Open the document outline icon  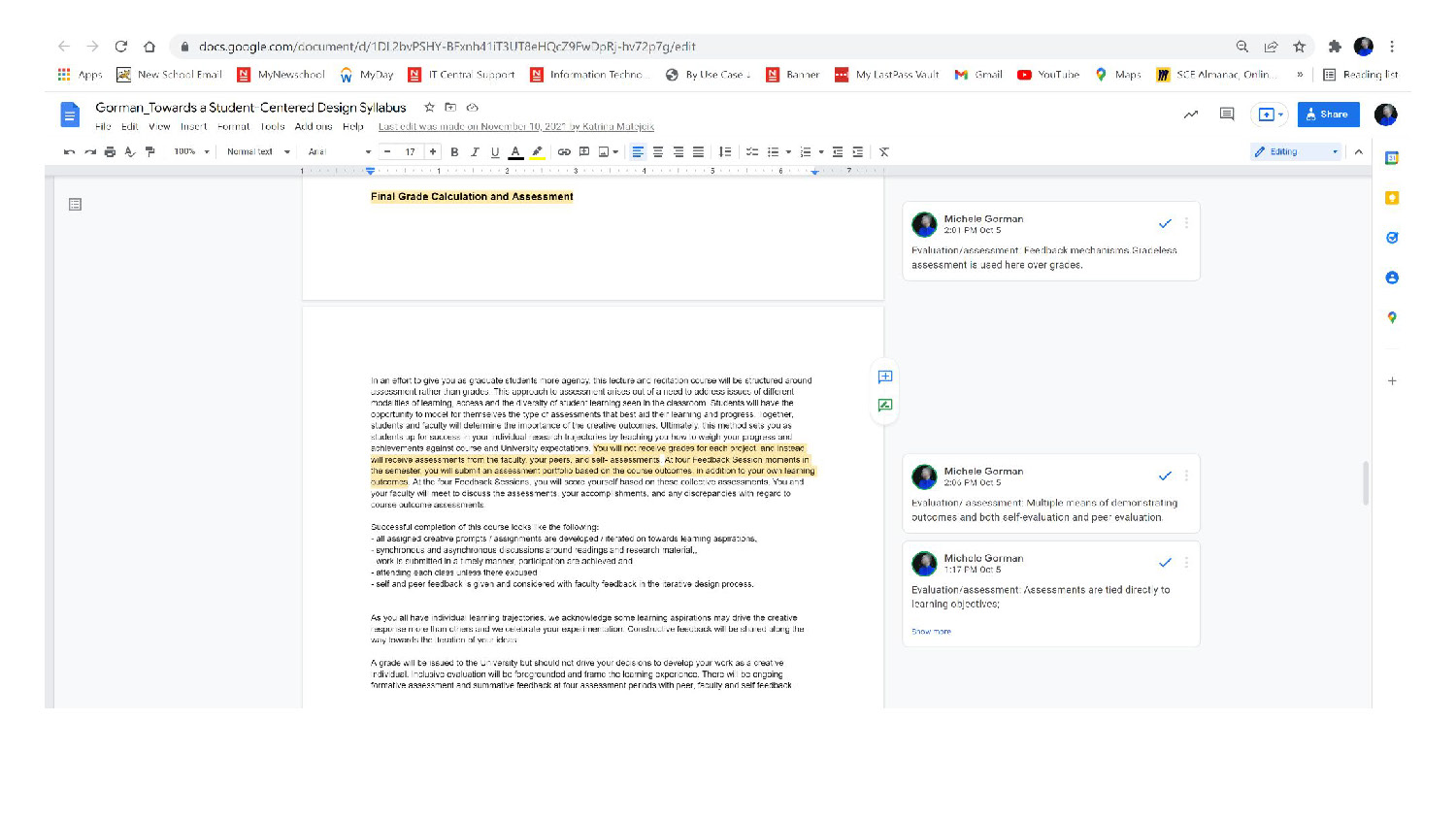75,205
